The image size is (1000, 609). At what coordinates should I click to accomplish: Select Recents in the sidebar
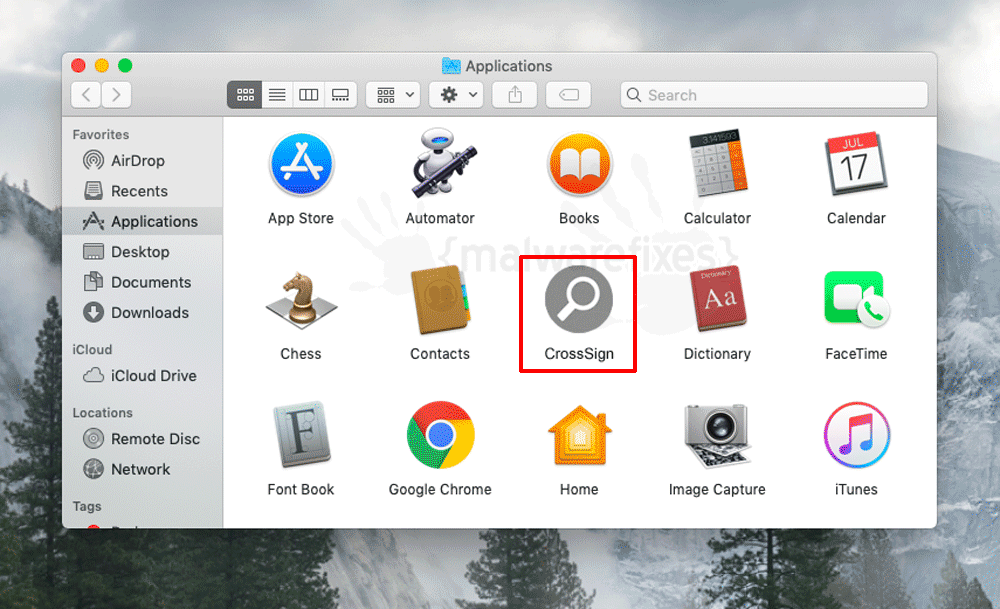coord(143,191)
